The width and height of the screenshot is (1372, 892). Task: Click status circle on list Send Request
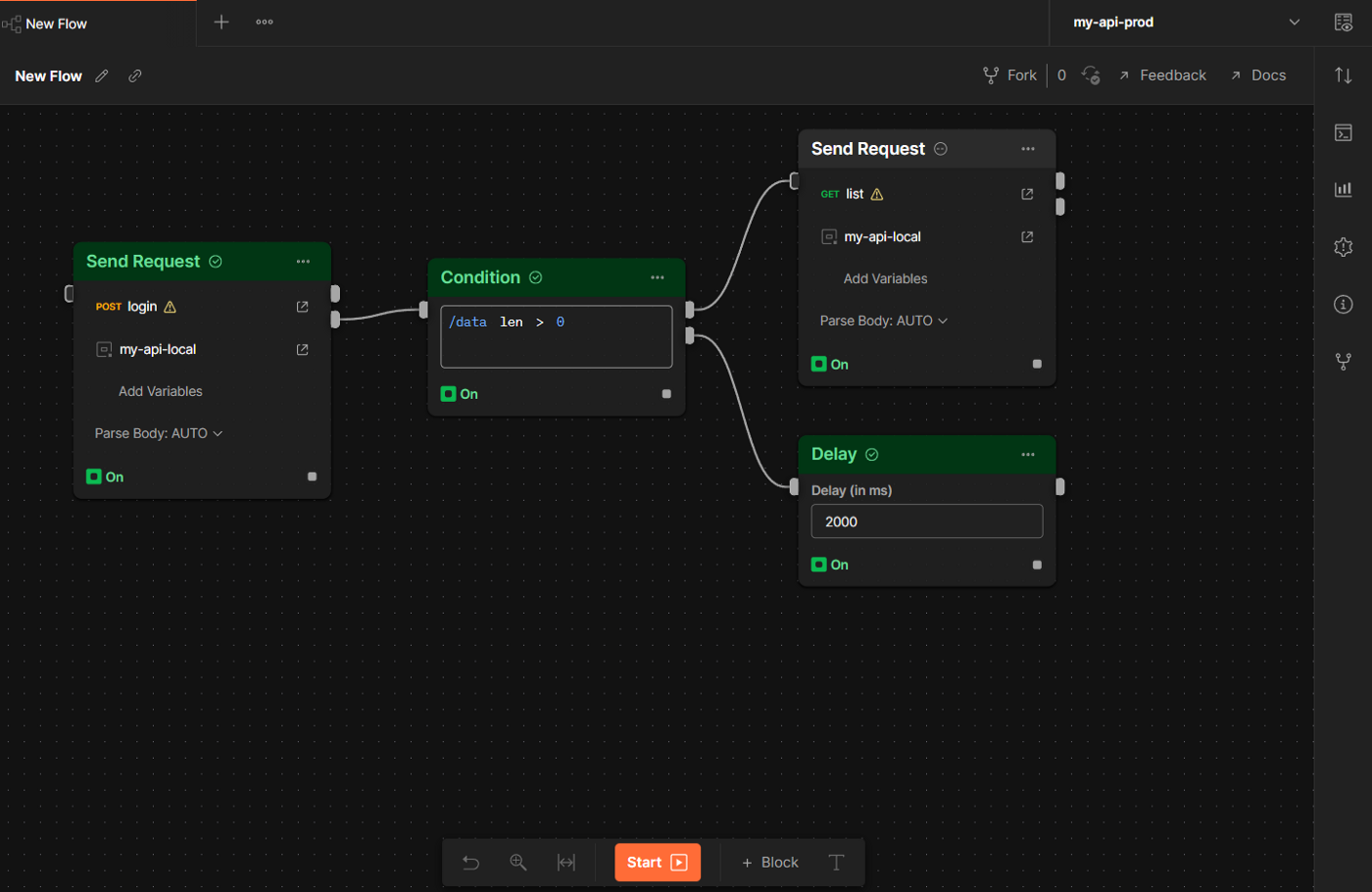point(941,149)
